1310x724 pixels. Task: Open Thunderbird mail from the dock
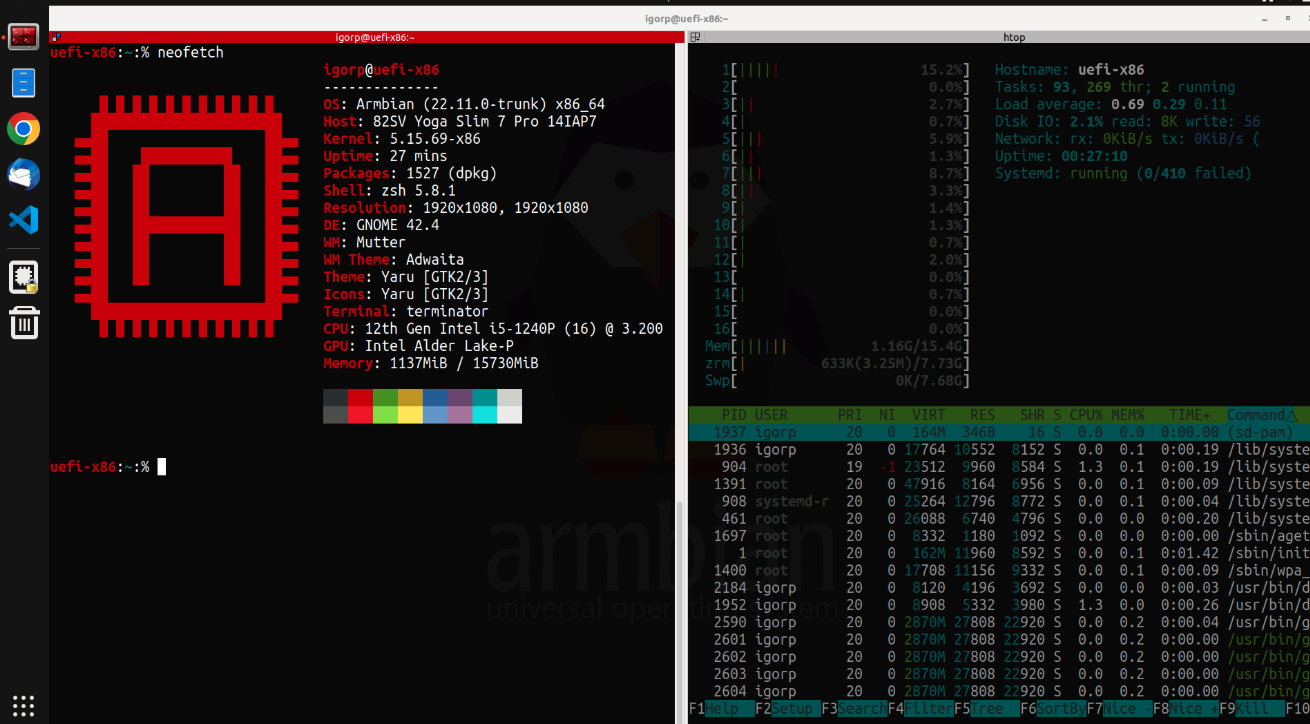[x=24, y=175]
